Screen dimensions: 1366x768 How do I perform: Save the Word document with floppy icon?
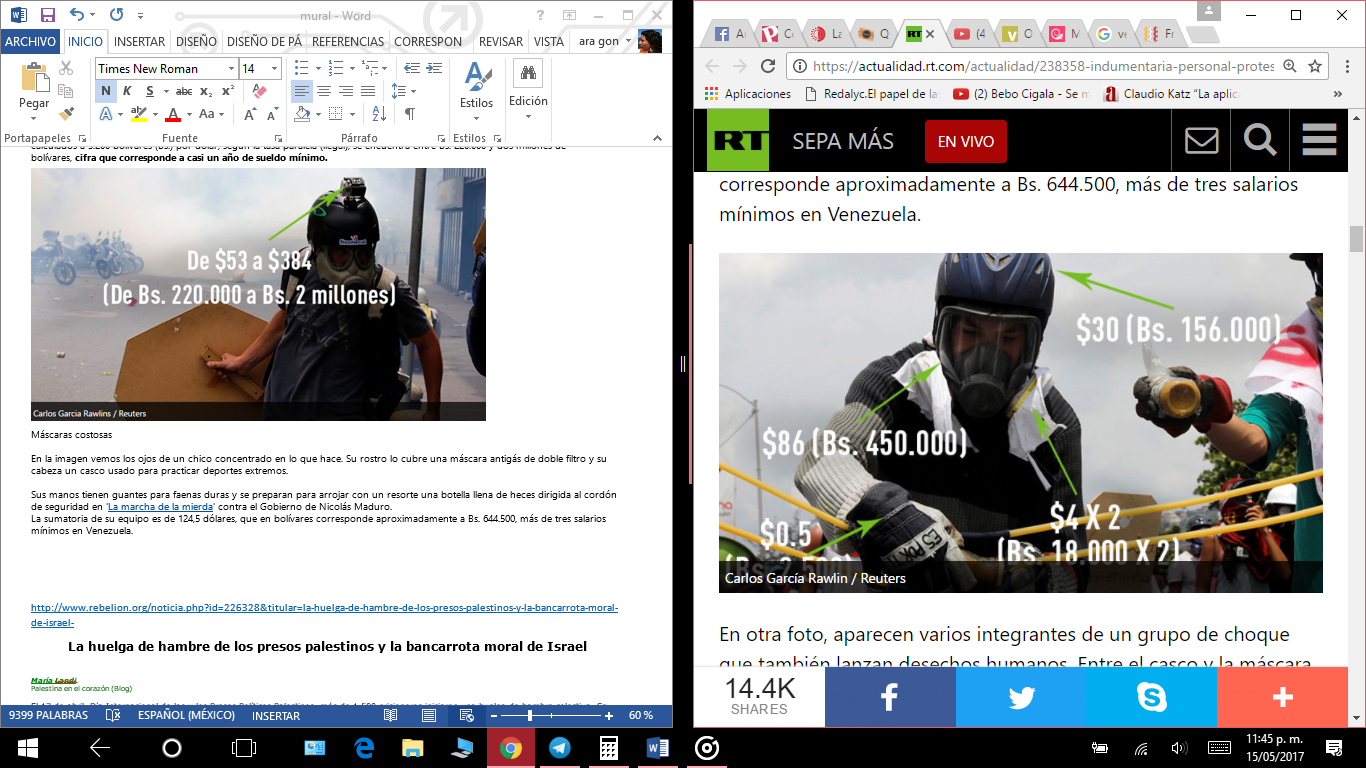click(47, 15)
